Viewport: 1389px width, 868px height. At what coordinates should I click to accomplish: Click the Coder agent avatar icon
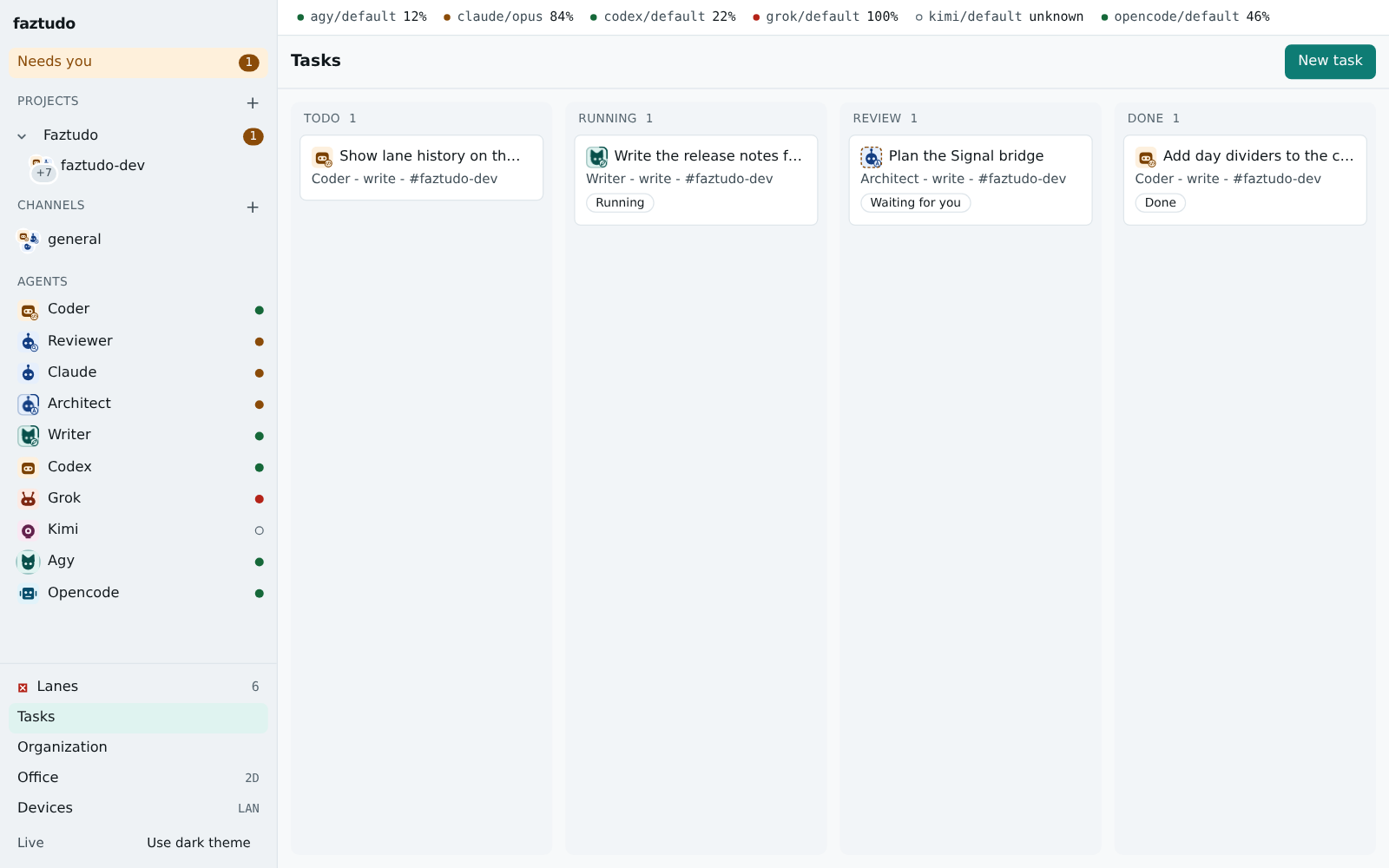[29, 310]
